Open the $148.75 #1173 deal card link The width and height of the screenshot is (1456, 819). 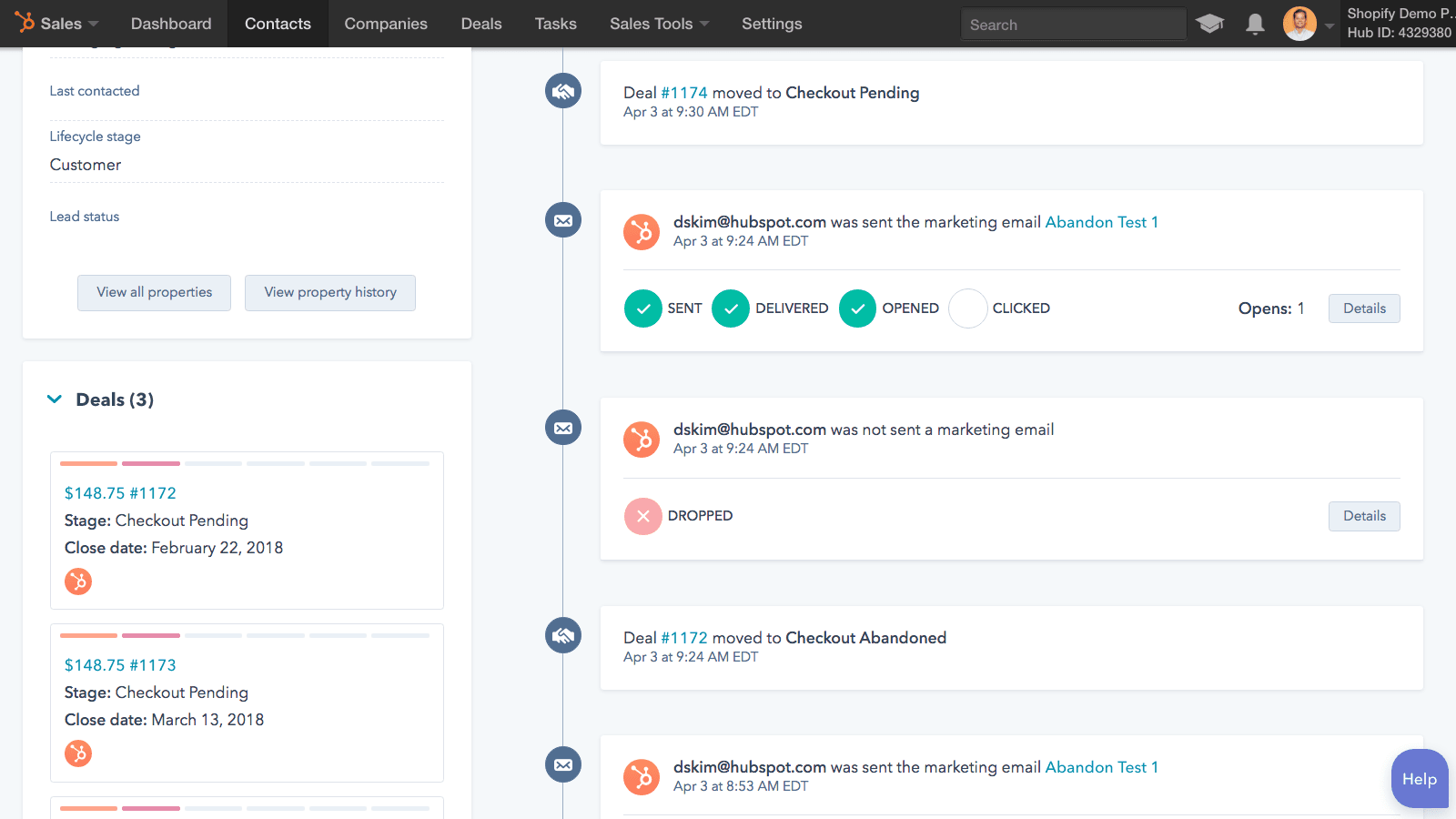(120, 665)
